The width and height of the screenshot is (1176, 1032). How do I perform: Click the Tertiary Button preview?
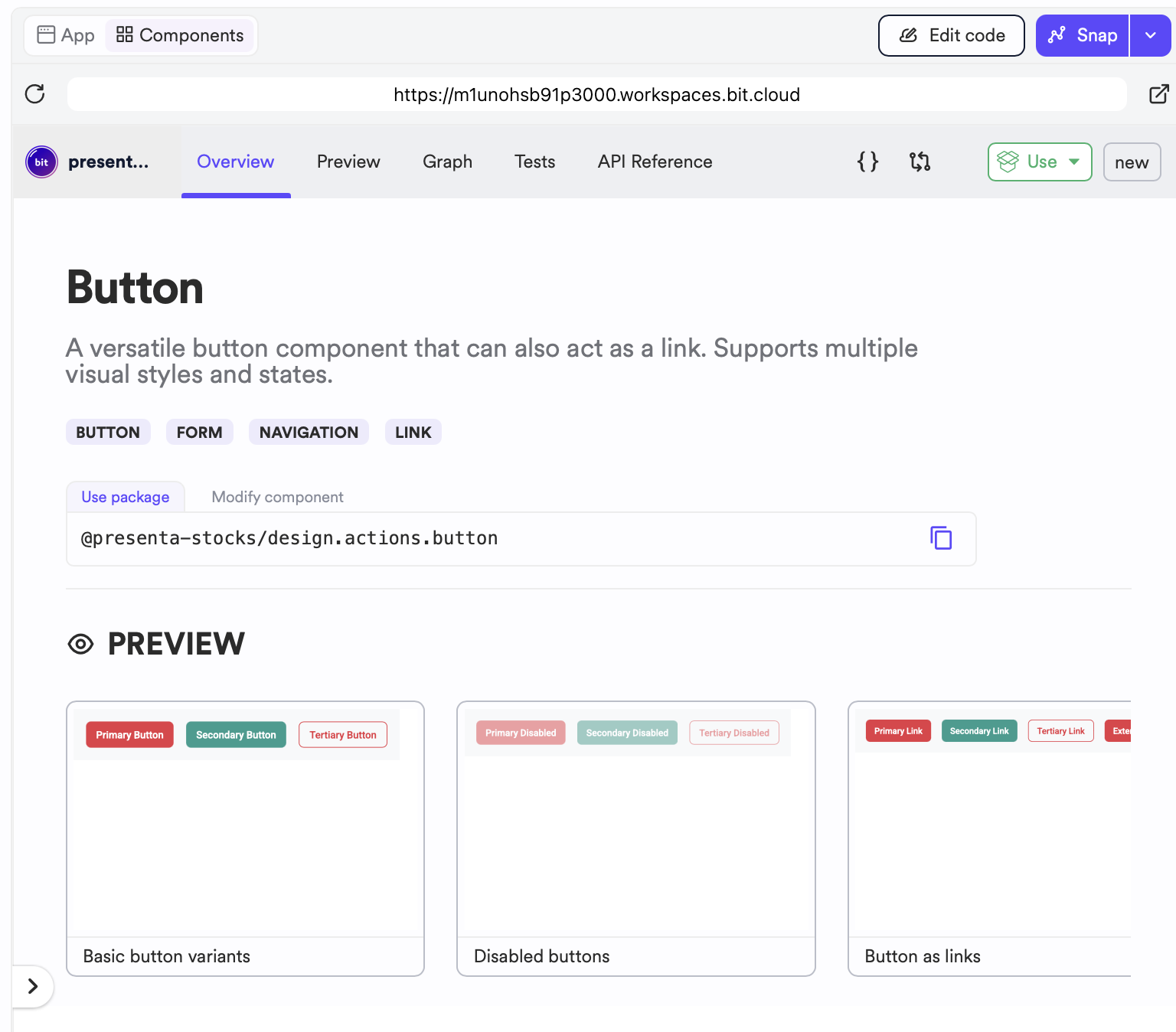click(343, 735)
